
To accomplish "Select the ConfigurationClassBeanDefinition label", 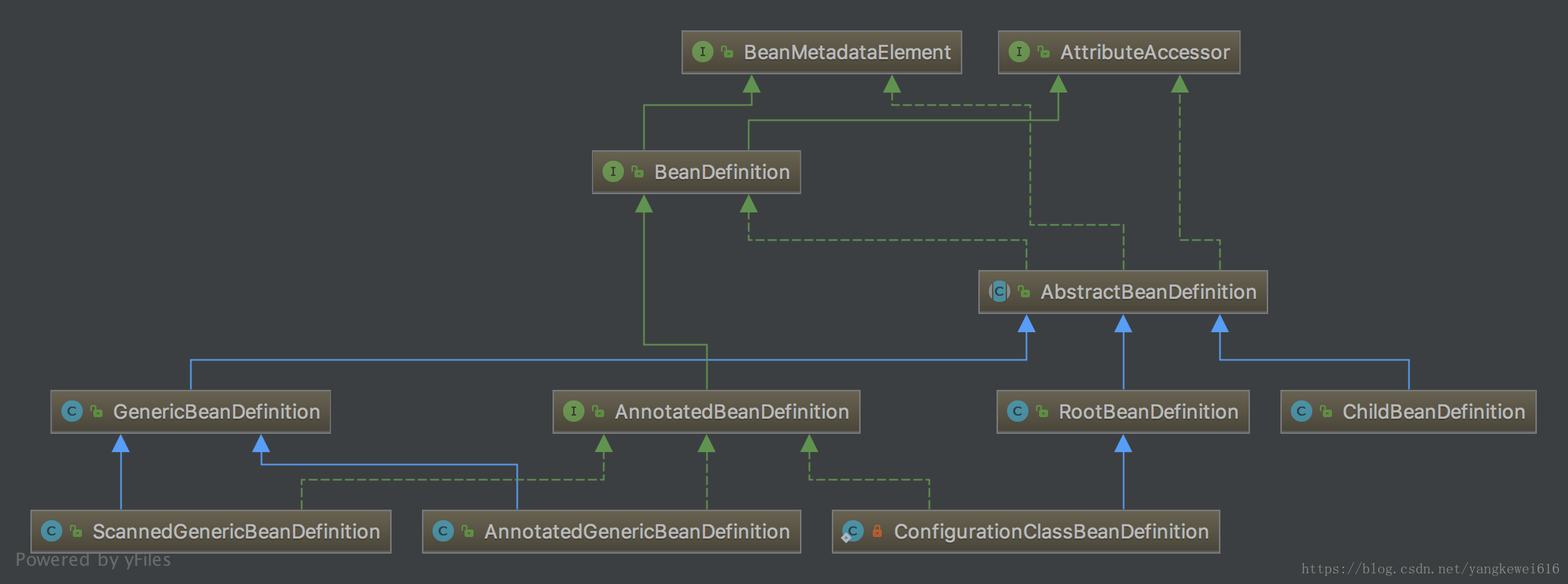I will (x=1051, y=532).
